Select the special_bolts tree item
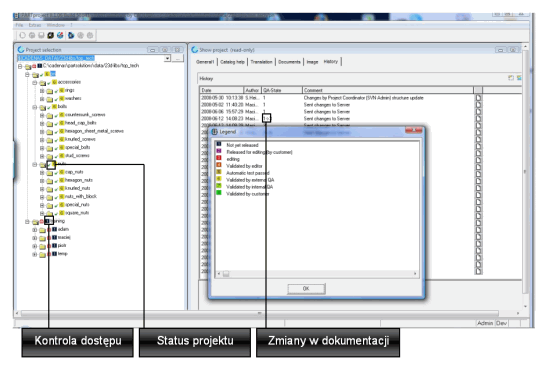This screenshot has width=550, height=376. click(x=78, y=147)
